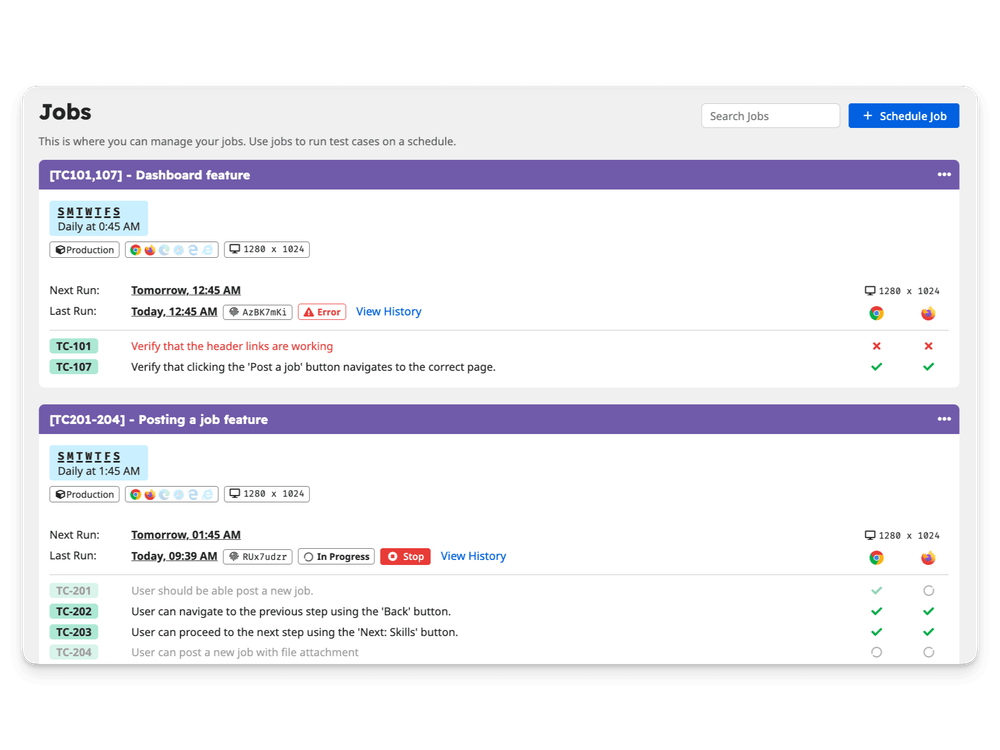
Task: Click passed Chrome result for TC-107
Action: pyautogui.click(x=876, y=367)
